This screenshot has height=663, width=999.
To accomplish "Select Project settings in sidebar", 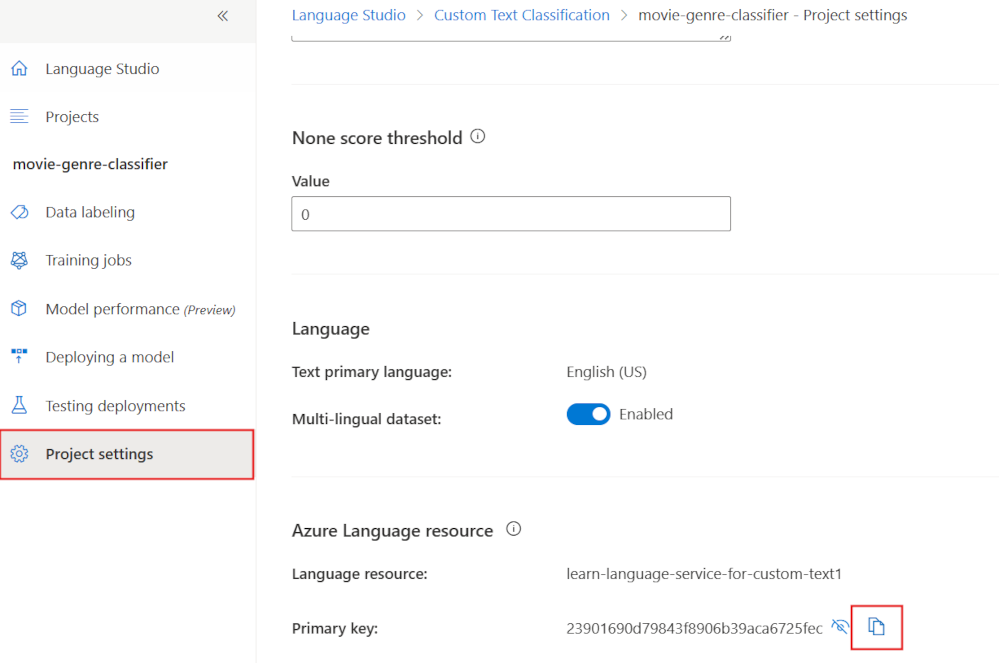I will click(x=127, y=454).
